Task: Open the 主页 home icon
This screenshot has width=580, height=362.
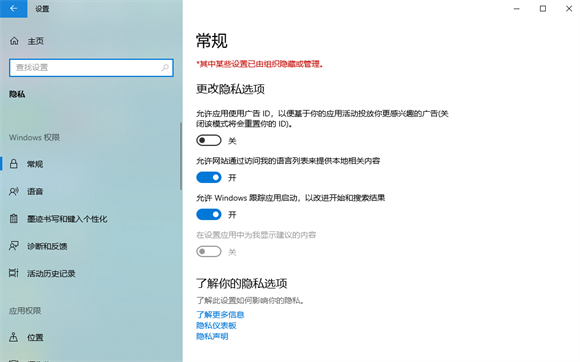Action: [14, 41]
